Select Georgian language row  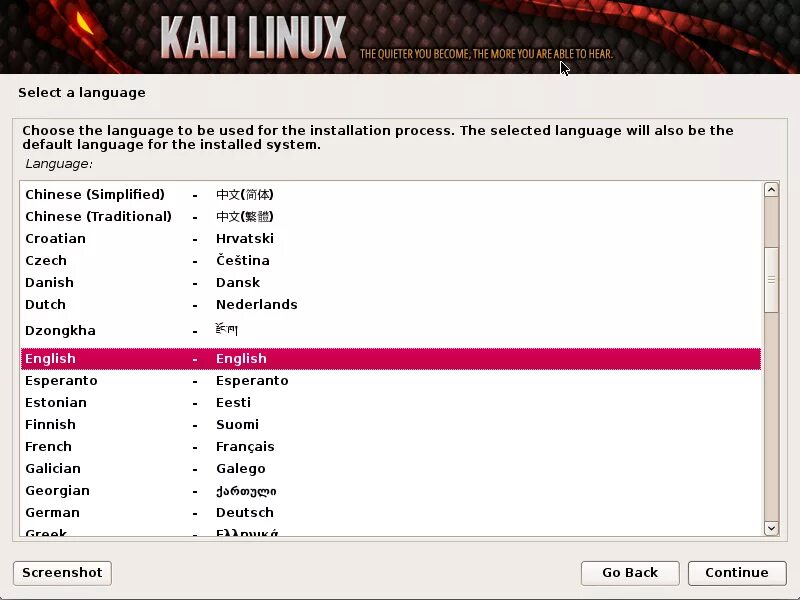click(391, 490)
